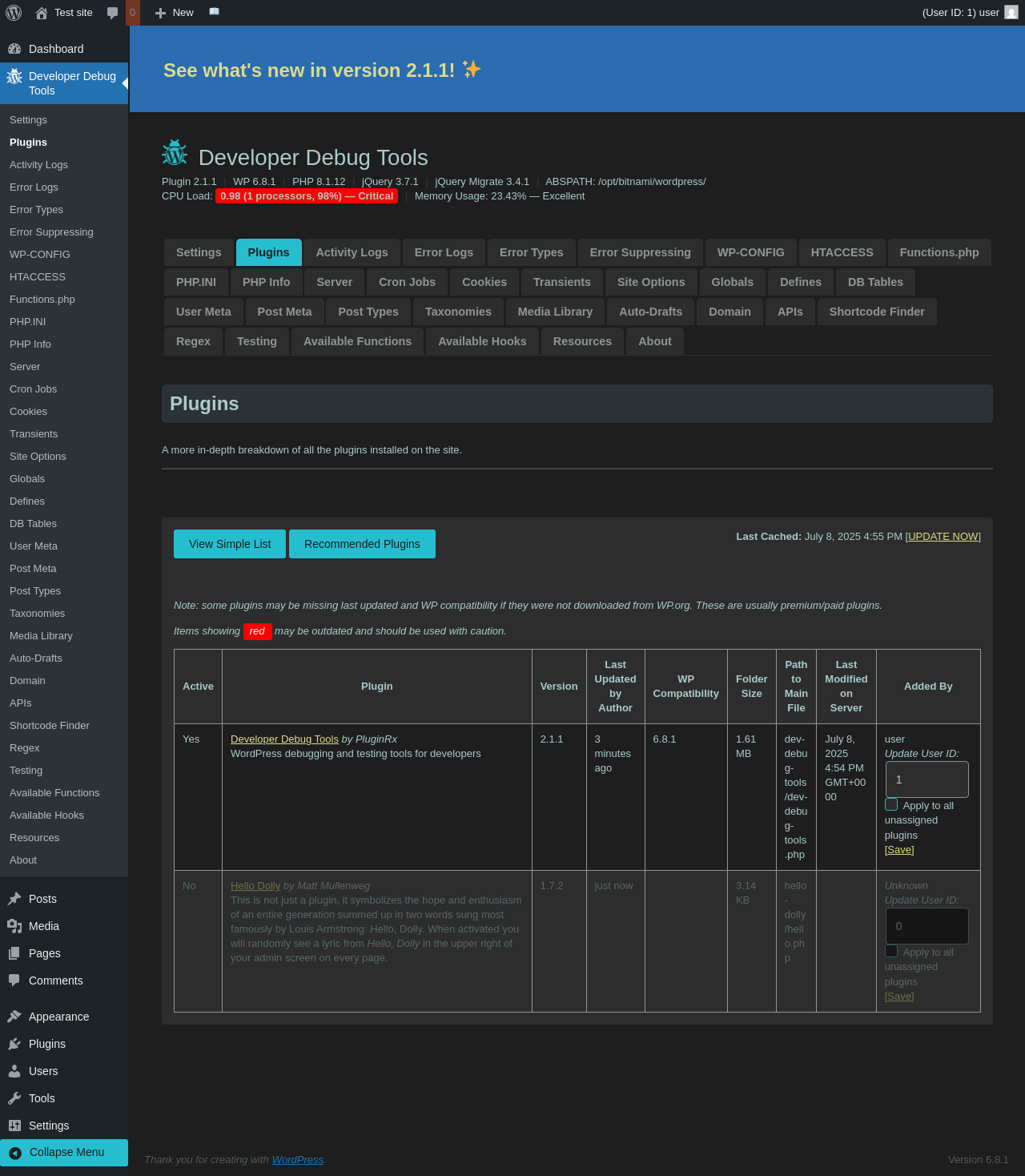The width and height of the screenshot is (1025, 1176).
Task: Click the Appearance paintbrush icon
Action: coord(14,1017)
